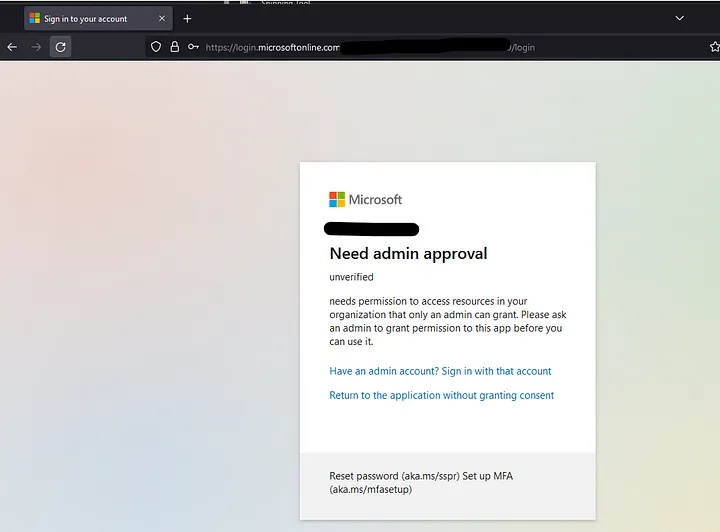Close the 'Sign in to your account' tab
Image resolution: width=720 pixels, height=532 pixels.
(x=162, y=18)
